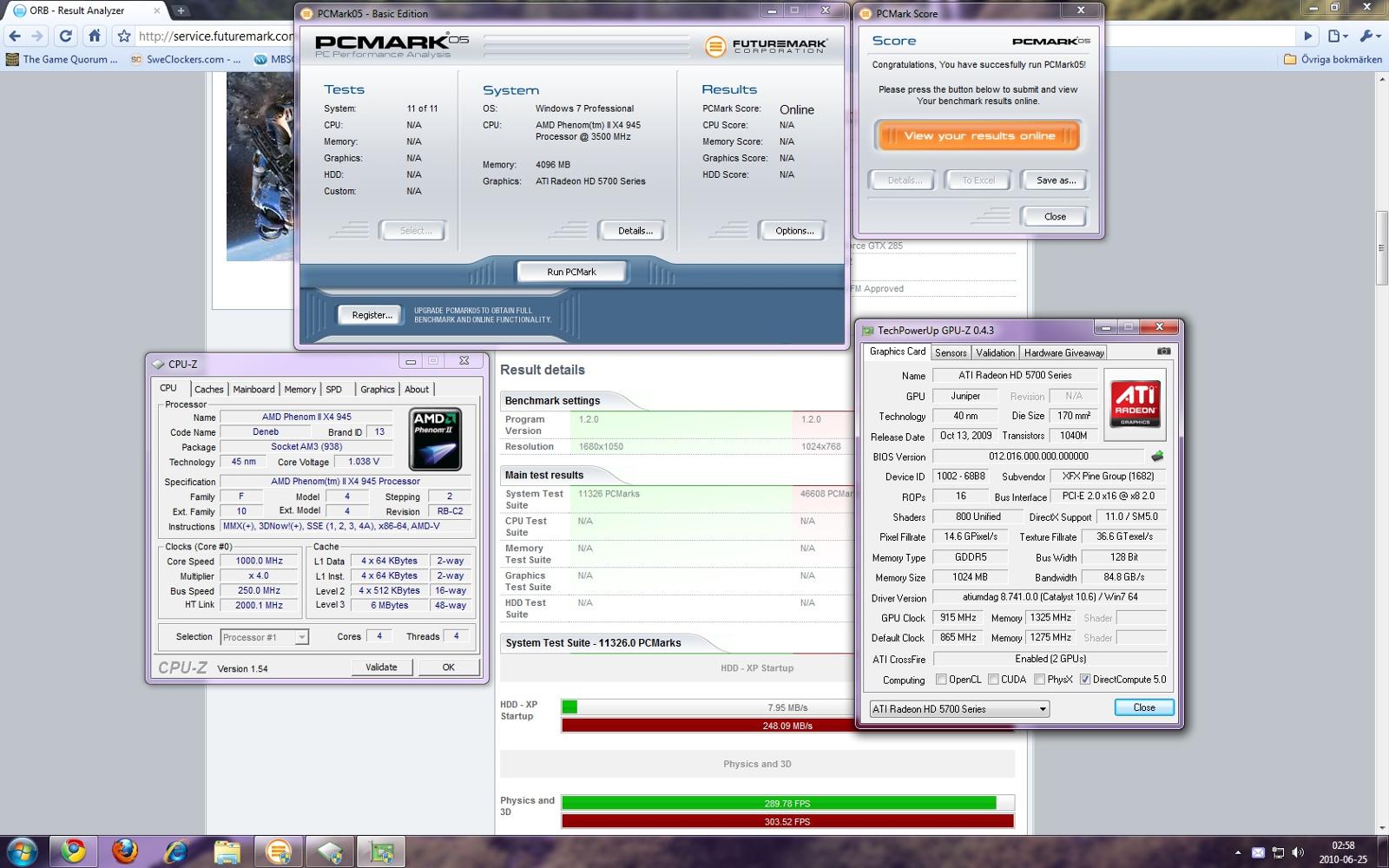Screen dimensions: 1389x868
Task: Open System Details... in PCMark05
Action: pyautogui.click(x=635, y=231)
